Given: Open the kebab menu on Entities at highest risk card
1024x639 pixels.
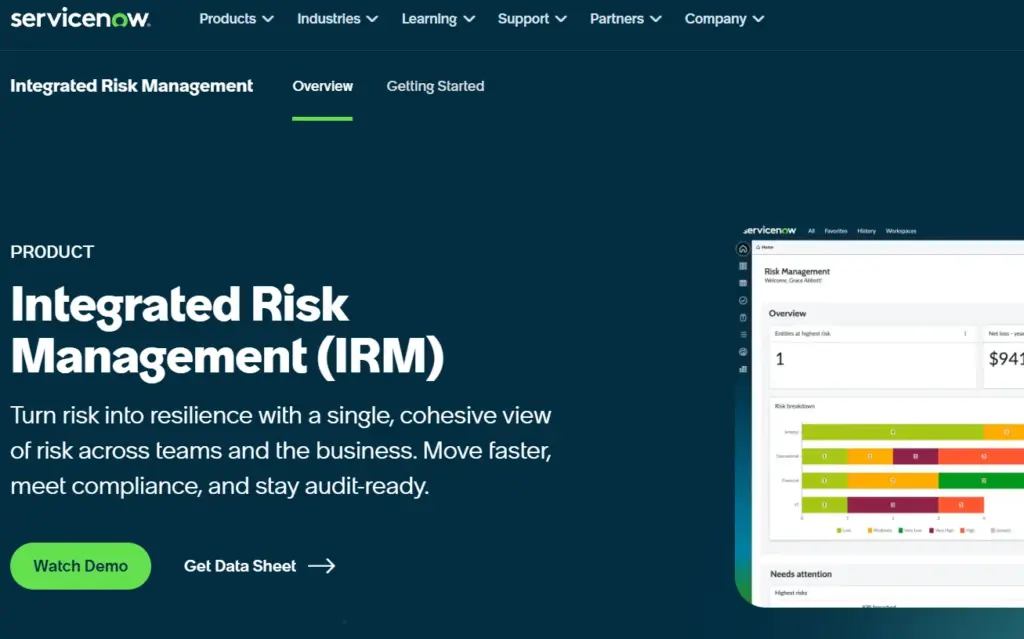Looking at the screenshot, I should pyautogui.click(x=965, y=333).
